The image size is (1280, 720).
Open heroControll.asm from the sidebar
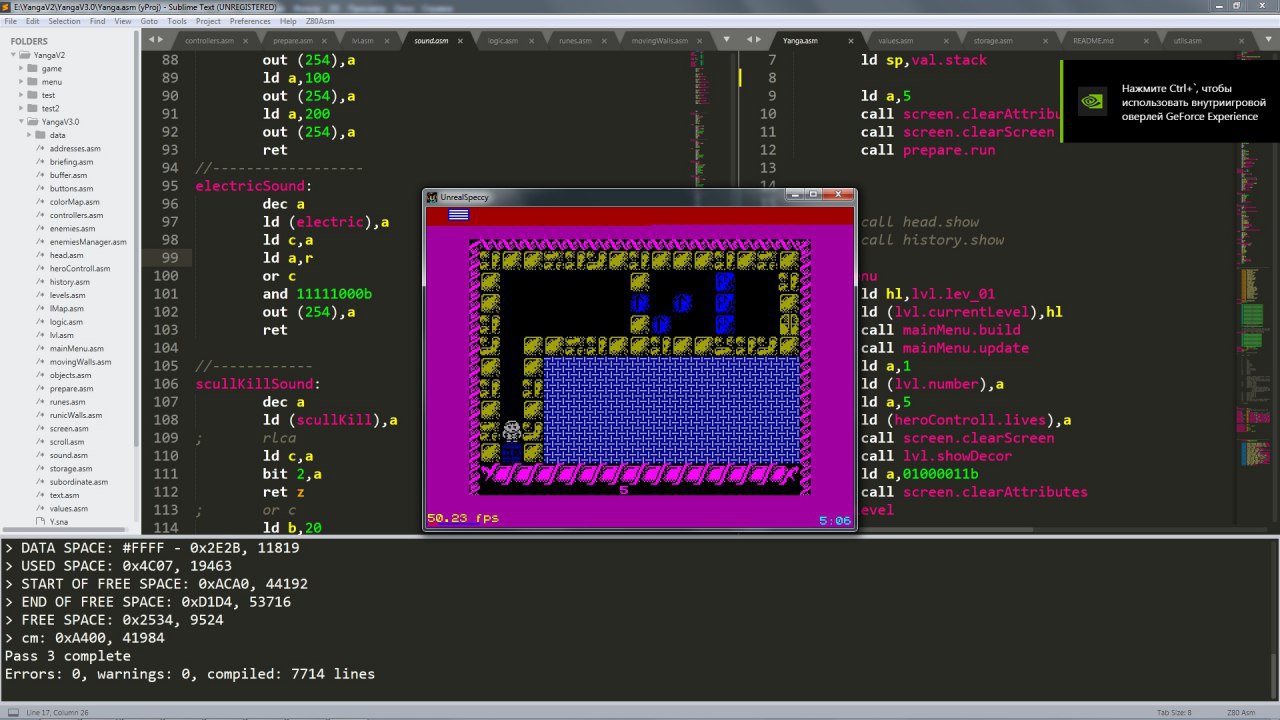pos(79,268)
